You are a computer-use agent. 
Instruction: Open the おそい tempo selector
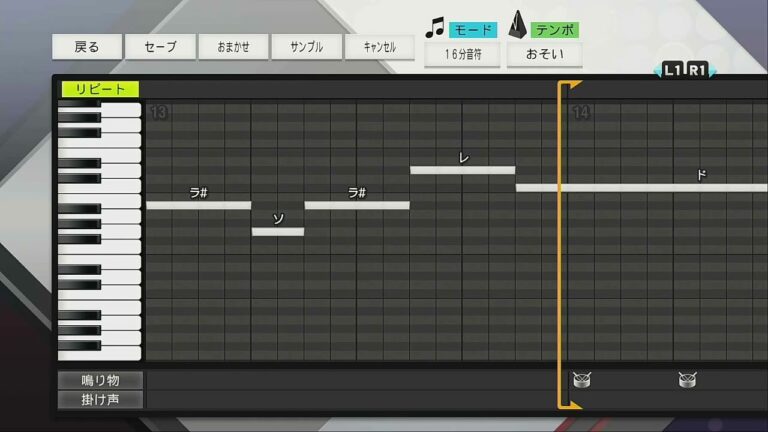(544, 54)
